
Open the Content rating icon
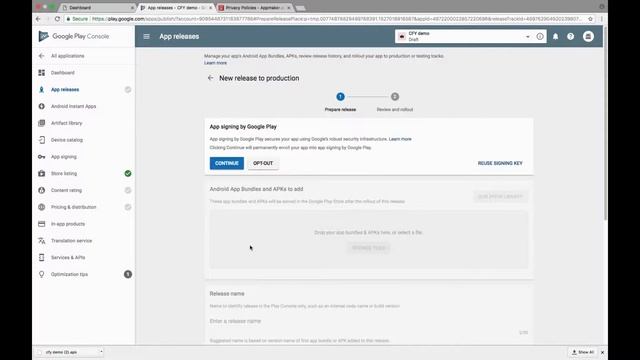point(42,190)
